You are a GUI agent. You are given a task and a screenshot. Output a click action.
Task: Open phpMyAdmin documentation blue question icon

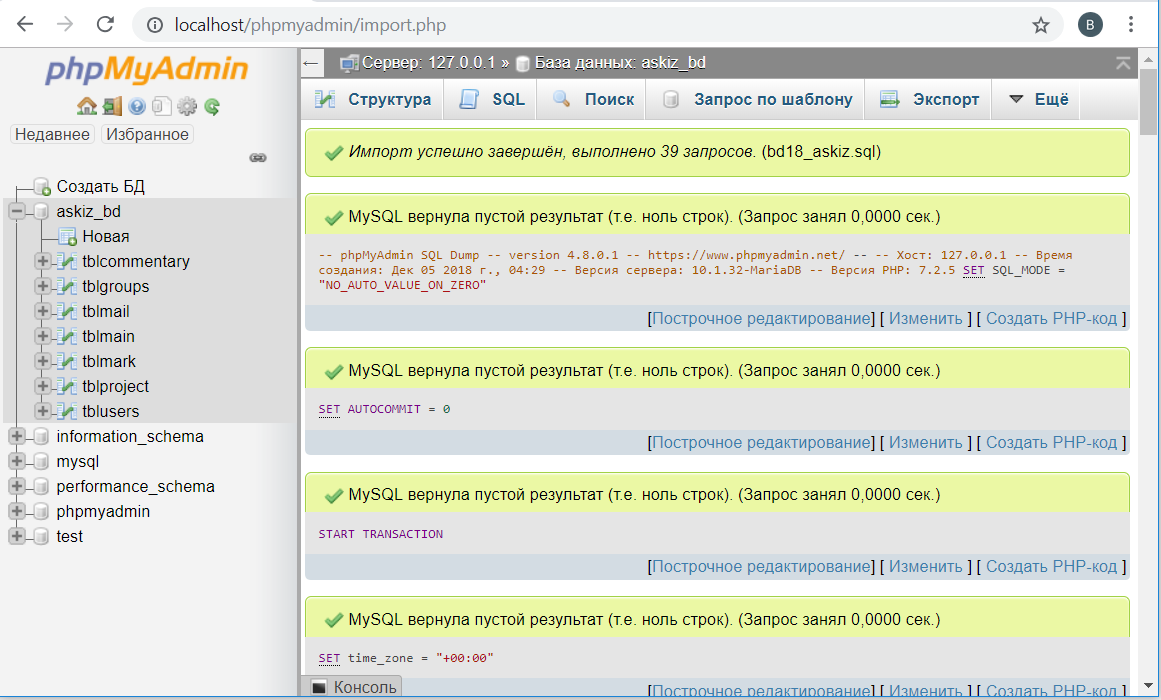click(x=137, y=107)
